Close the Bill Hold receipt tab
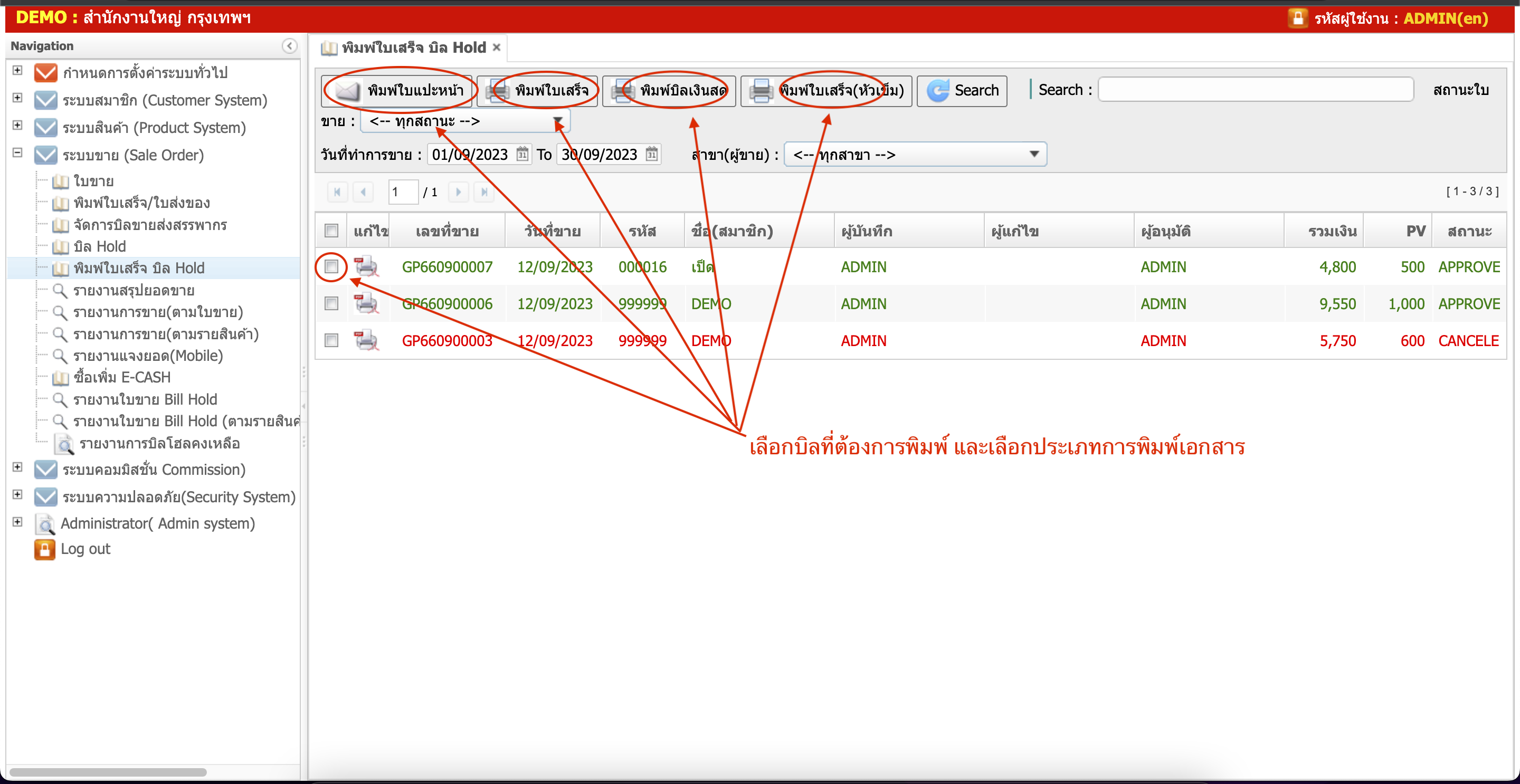The image size is (1520, 784). coord(497,47)
